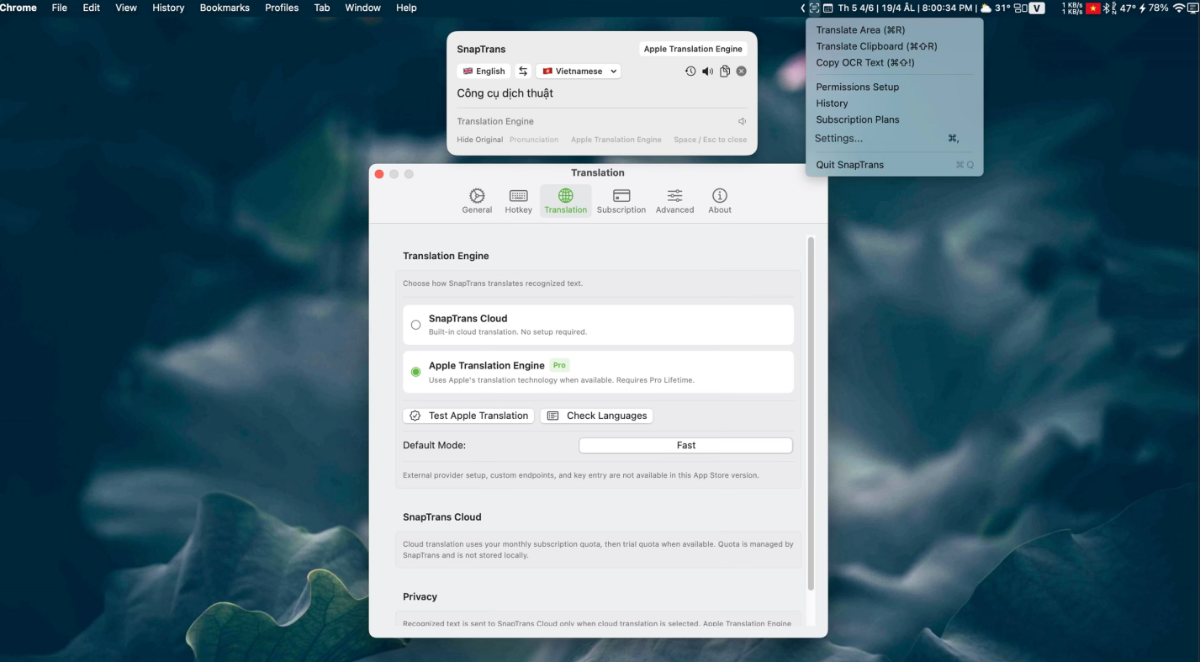Open the Vietnamese target language dropdown
The width and height of the screenshot is (1200, 662).
click(578, 71)
